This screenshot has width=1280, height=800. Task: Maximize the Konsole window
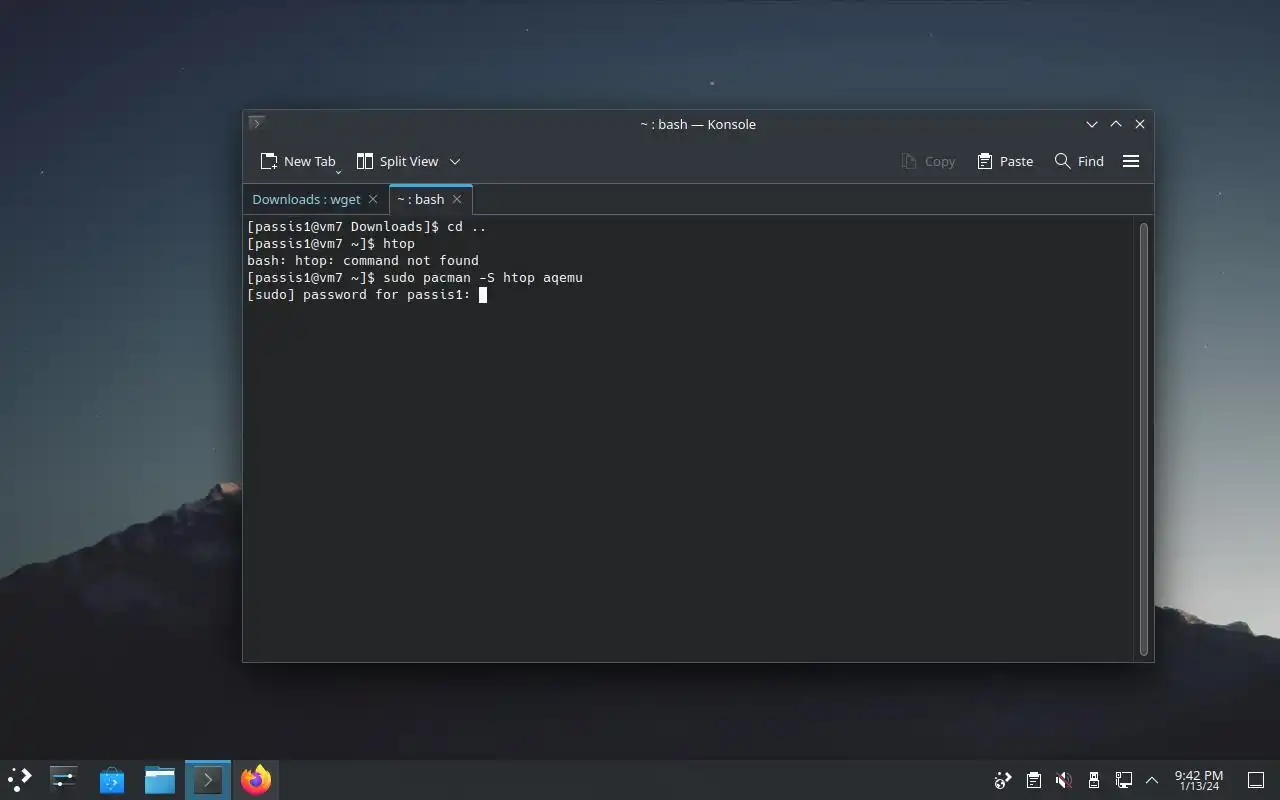click(x=1116, y=124)
